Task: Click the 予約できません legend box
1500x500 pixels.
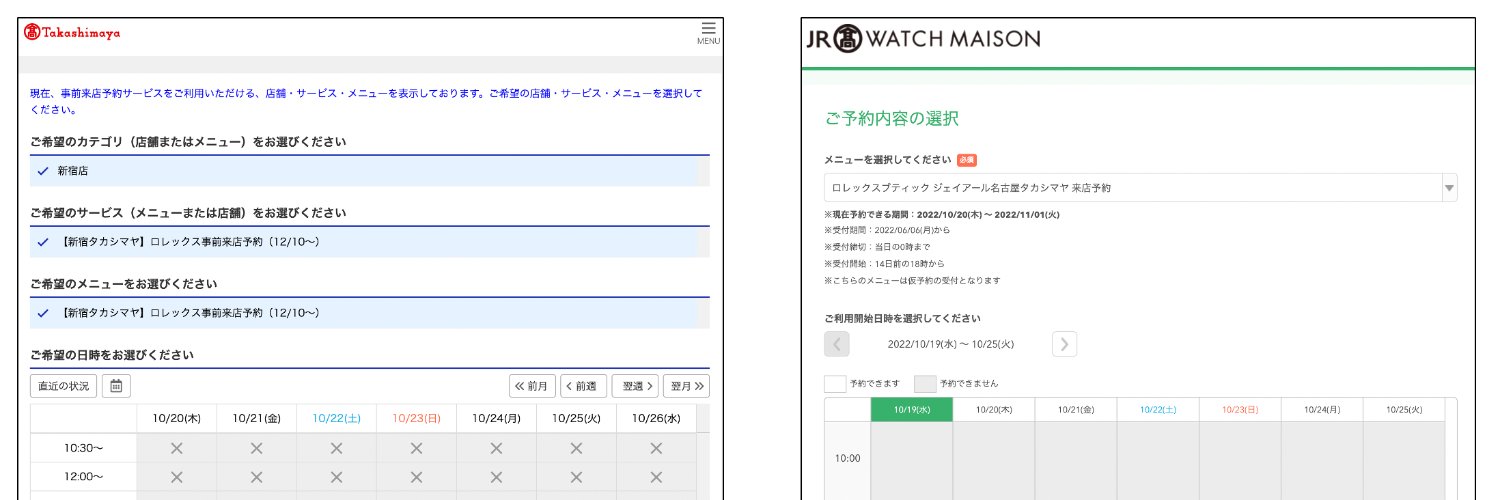Action: pos(926,383)
